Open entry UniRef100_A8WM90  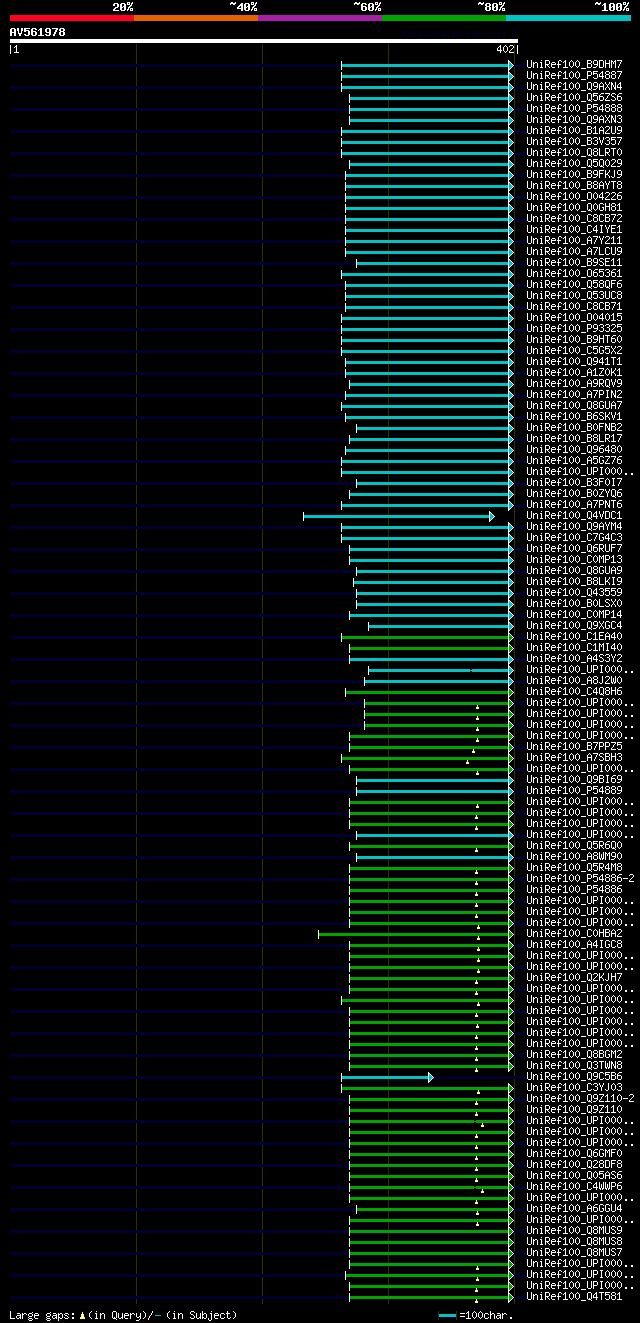coord(574,856)
